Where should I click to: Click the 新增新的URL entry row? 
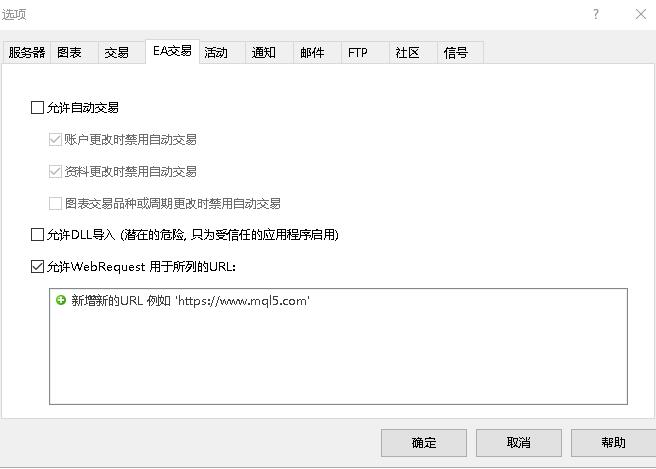pos(338,300)
